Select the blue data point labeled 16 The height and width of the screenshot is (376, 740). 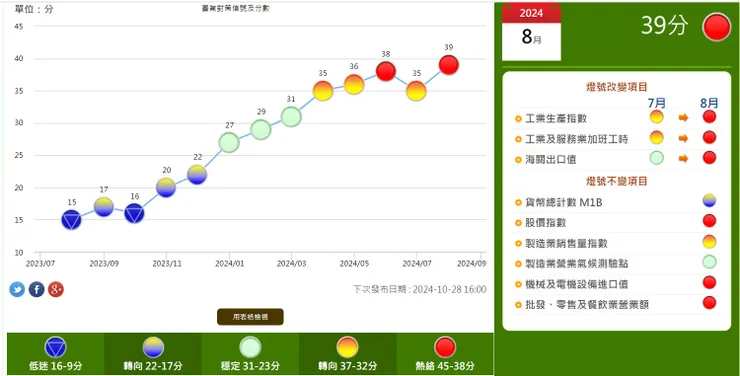[135, 213]
